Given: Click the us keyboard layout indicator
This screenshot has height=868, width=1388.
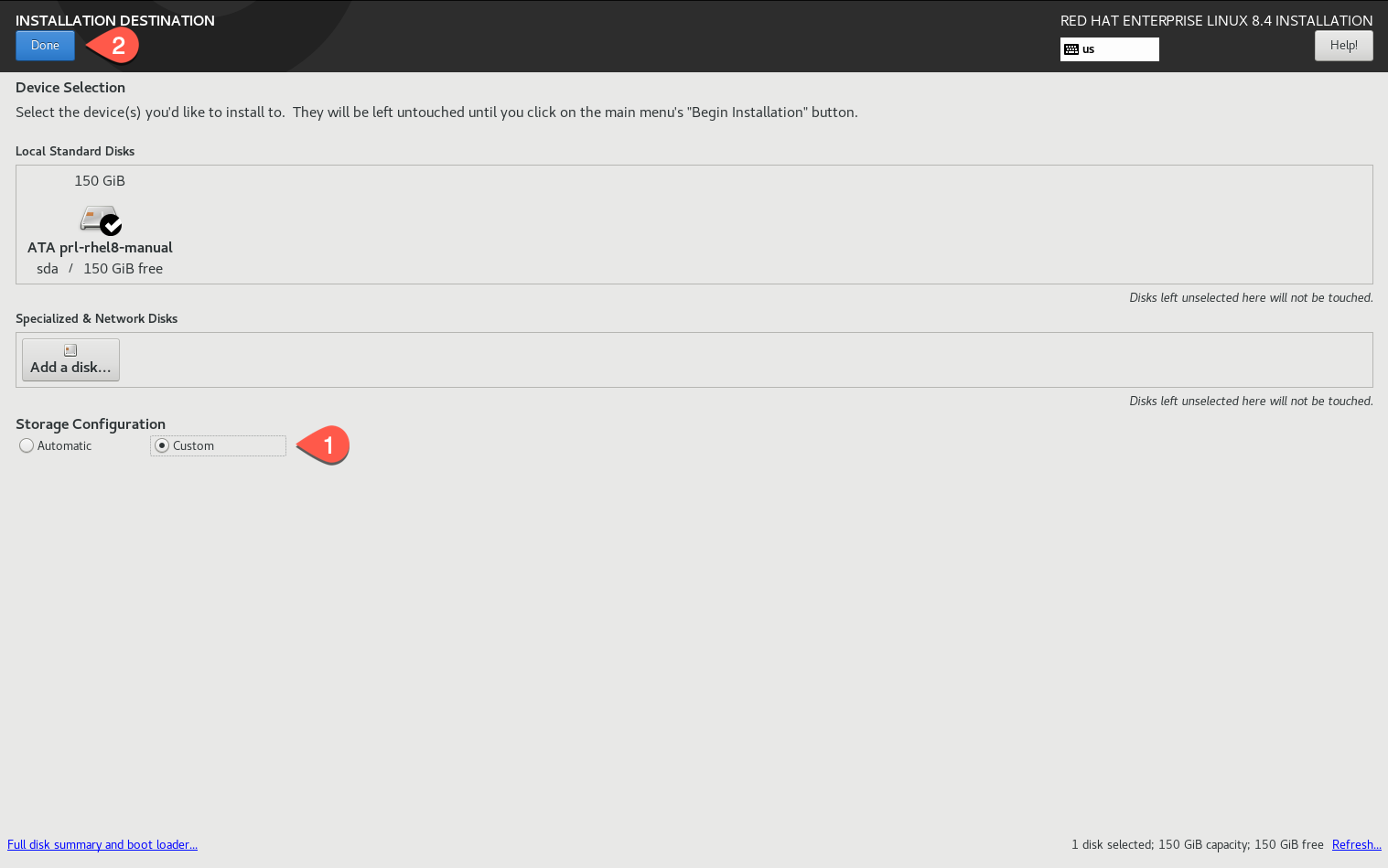Looking at the screenshot, I should point(1109,49).
